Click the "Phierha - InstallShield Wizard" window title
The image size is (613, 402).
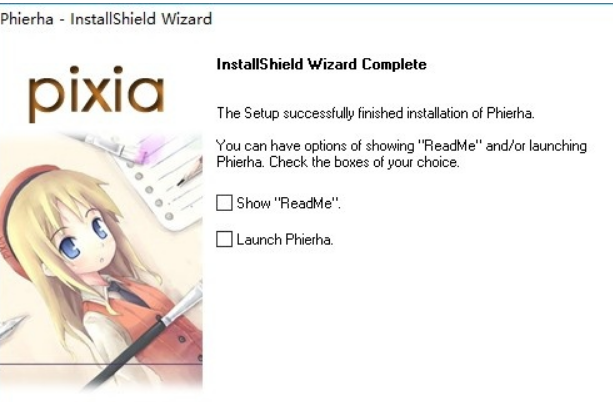[x=106, y=19]
